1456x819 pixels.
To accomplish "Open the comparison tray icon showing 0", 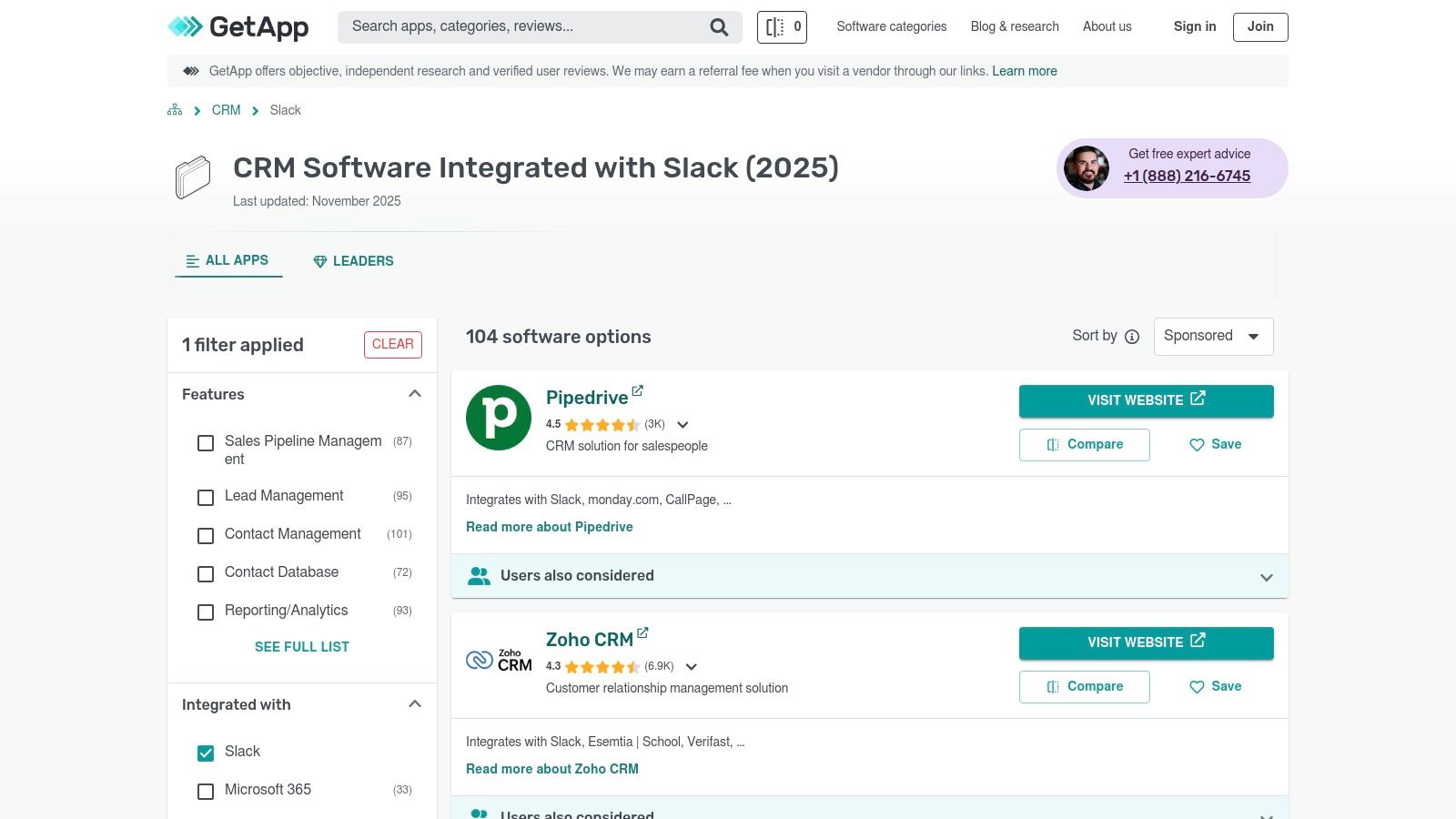I will (781, 26).
